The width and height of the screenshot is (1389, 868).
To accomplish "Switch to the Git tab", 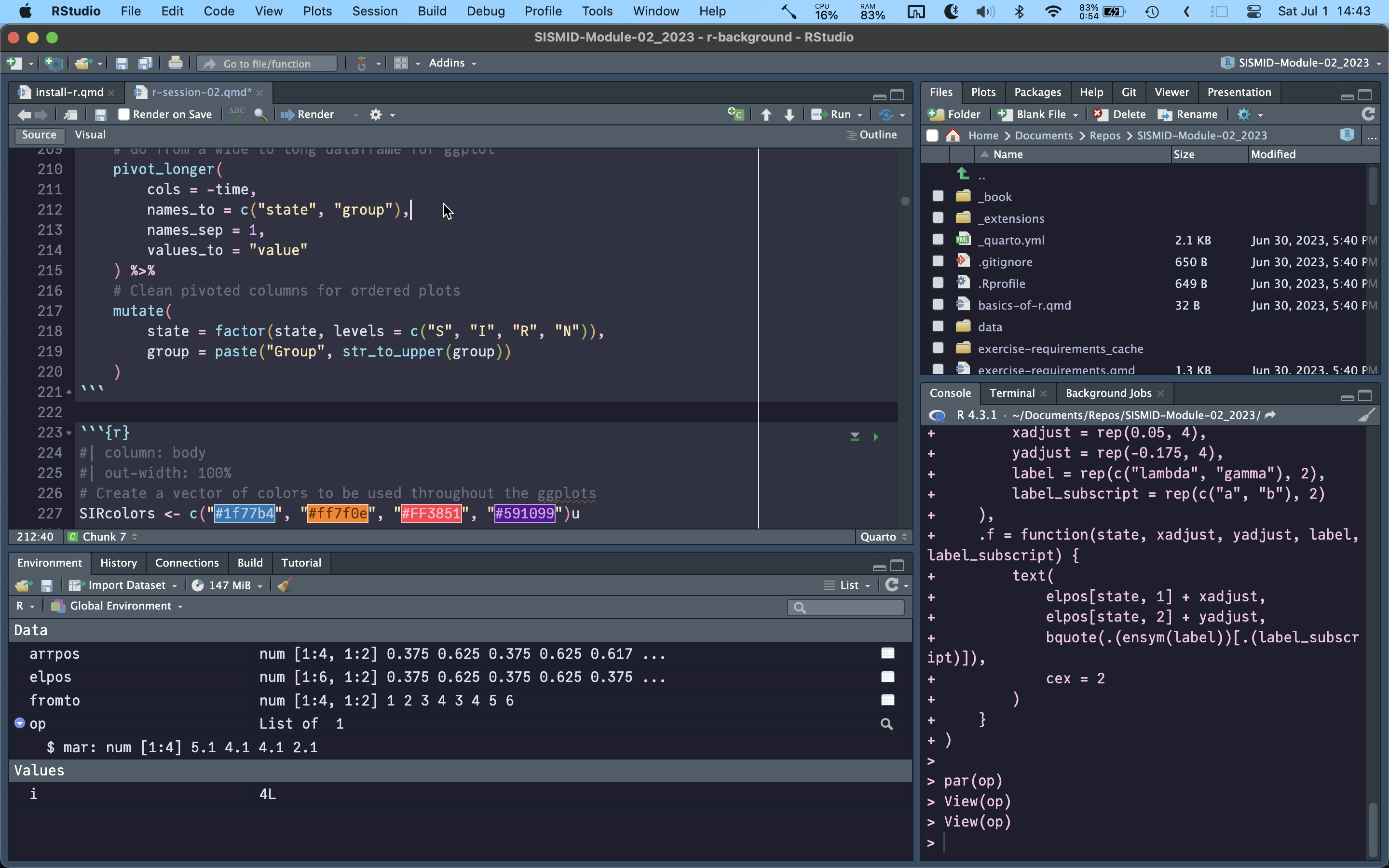I will 1129,92.
